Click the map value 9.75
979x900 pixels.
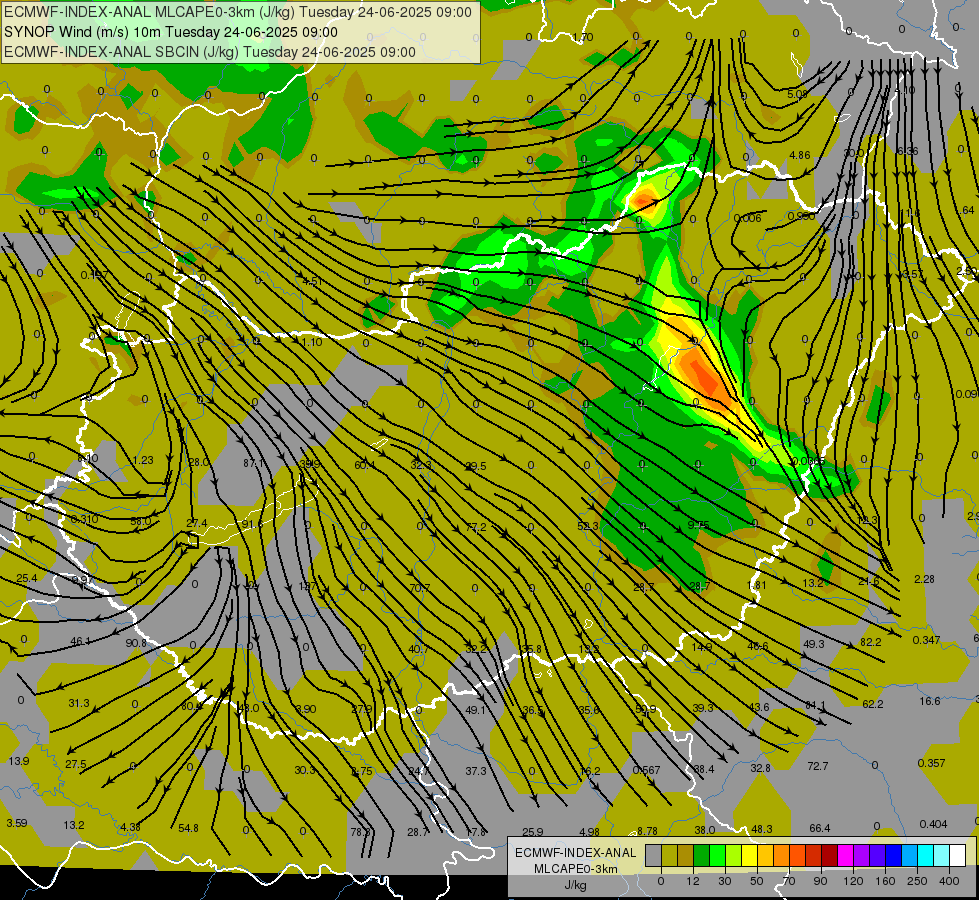698,525
